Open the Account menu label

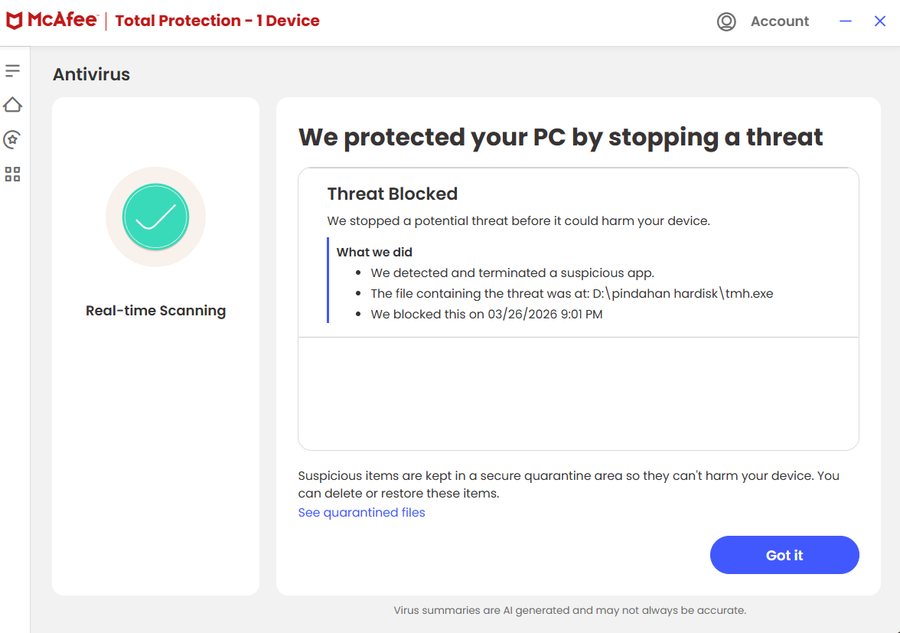tap(780, 21)
